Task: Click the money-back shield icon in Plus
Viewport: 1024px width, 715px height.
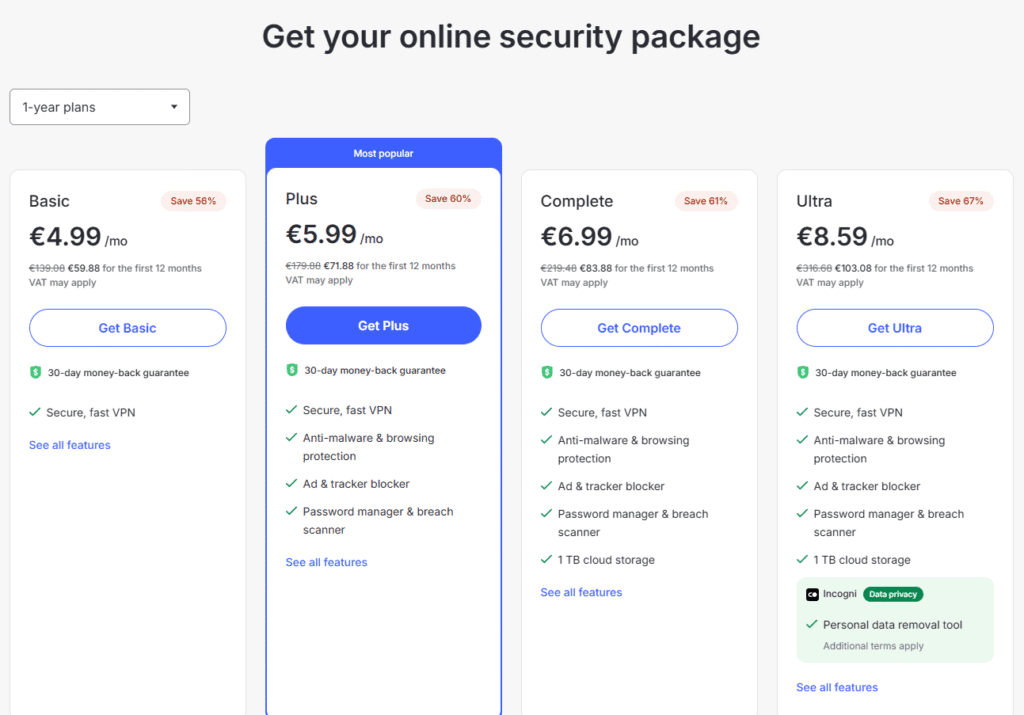Action: pos(292,370)
